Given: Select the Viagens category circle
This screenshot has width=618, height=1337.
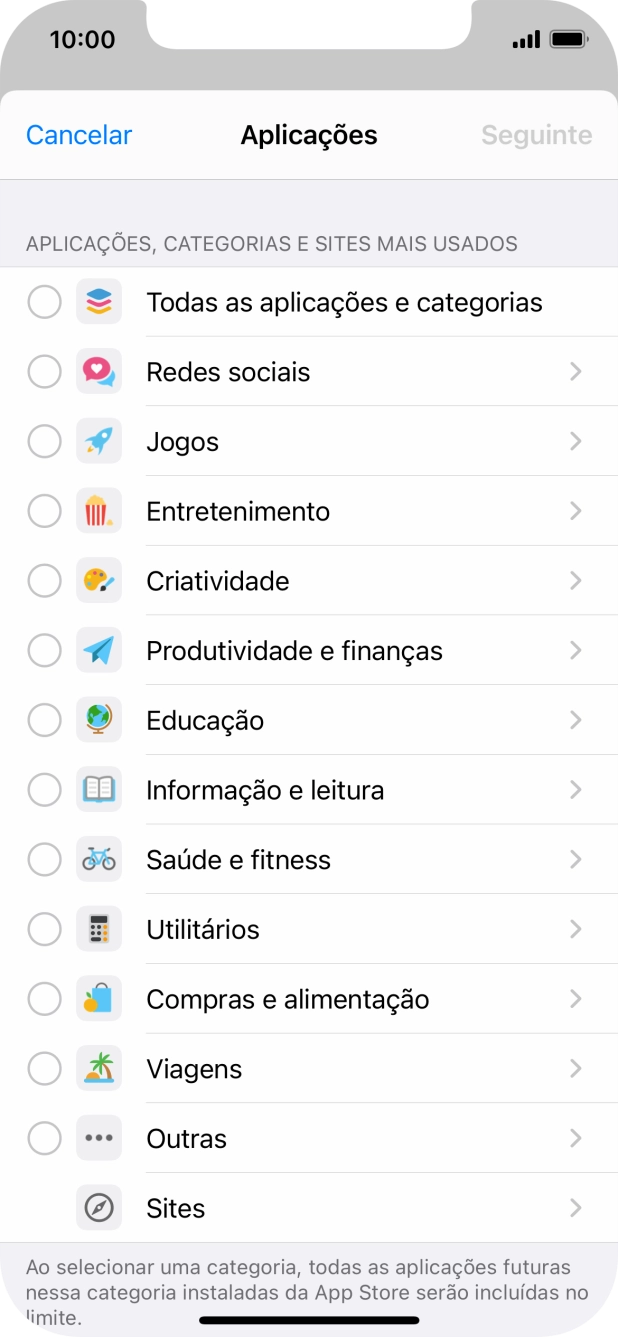Looking at the screenshot, I should point(44,1068).
